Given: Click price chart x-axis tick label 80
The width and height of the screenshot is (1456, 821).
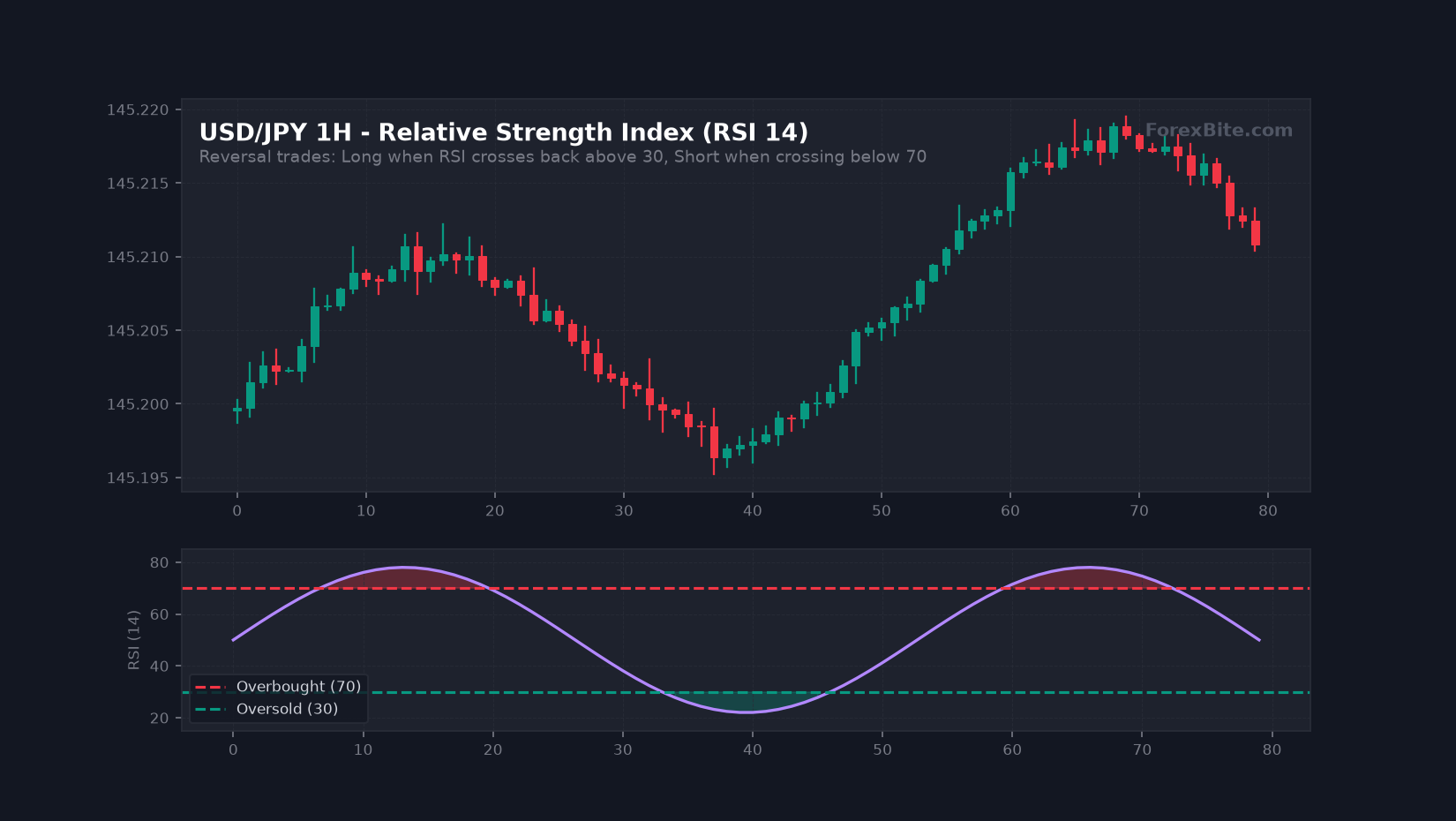Looking at the screenshot, I should (1268, 511).
